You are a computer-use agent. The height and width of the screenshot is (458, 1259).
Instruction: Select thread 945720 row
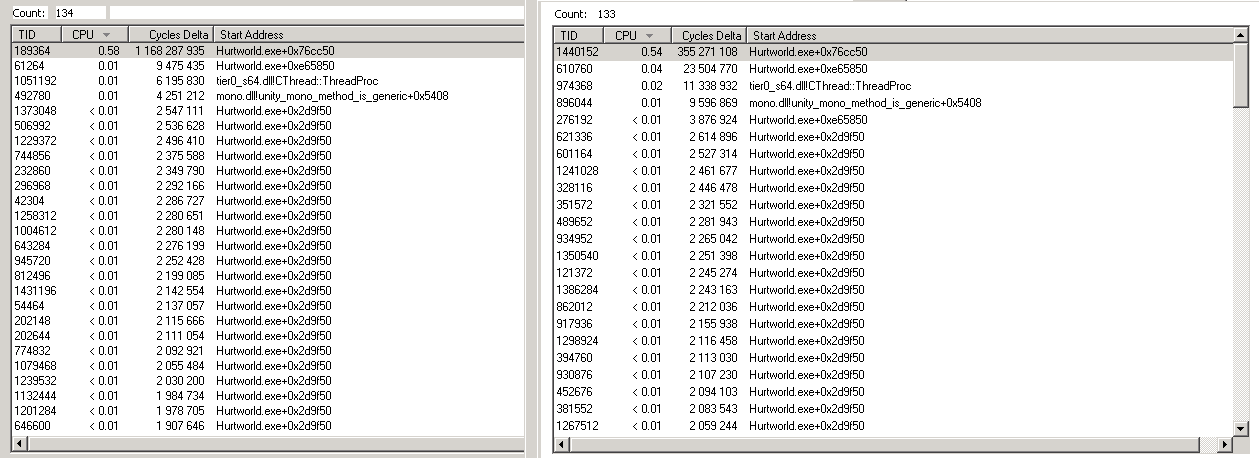(269, 260)
